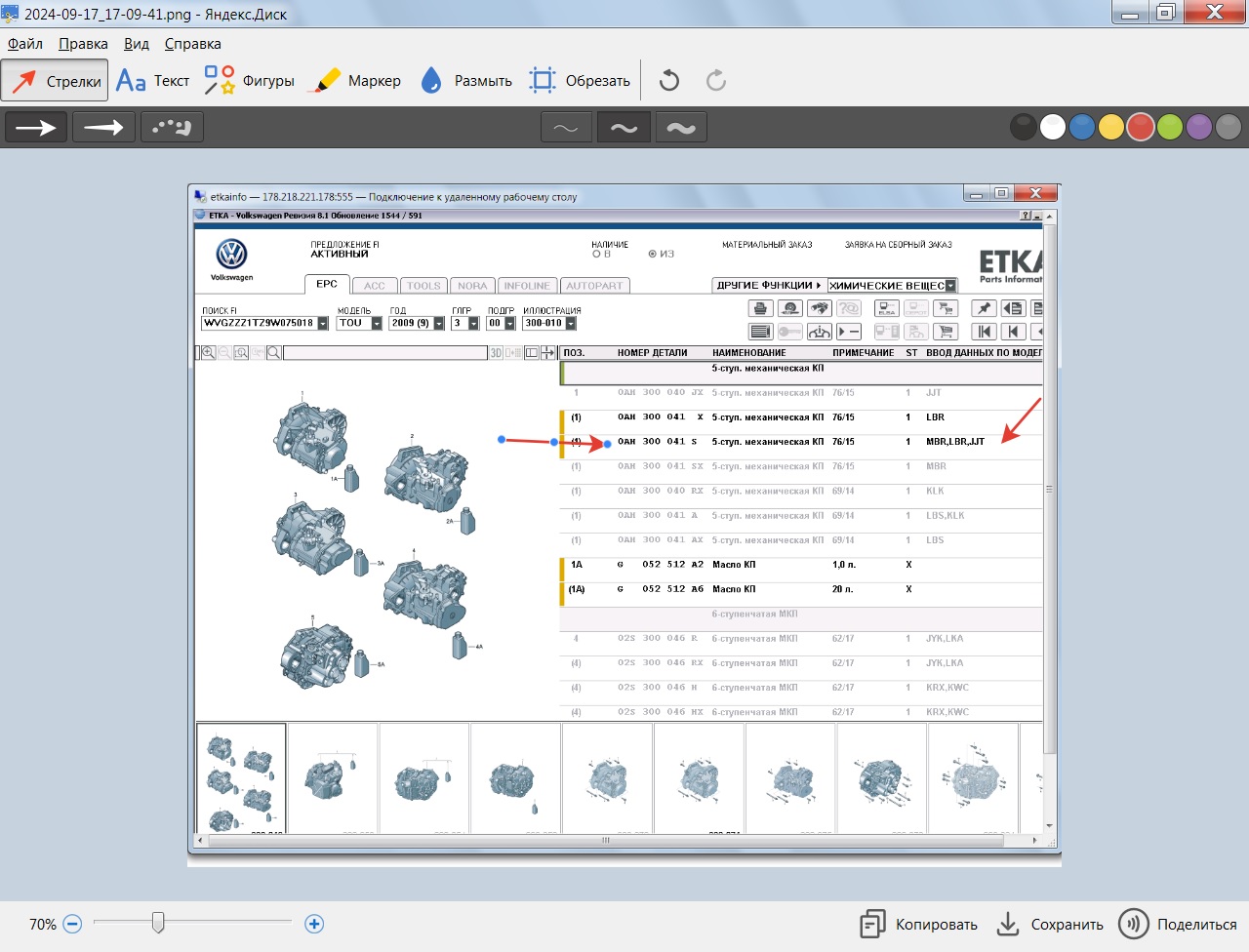The image size is (1249, 952).
Task: Expand the ГОД 2009 dropdown
Action: point(439,324)
